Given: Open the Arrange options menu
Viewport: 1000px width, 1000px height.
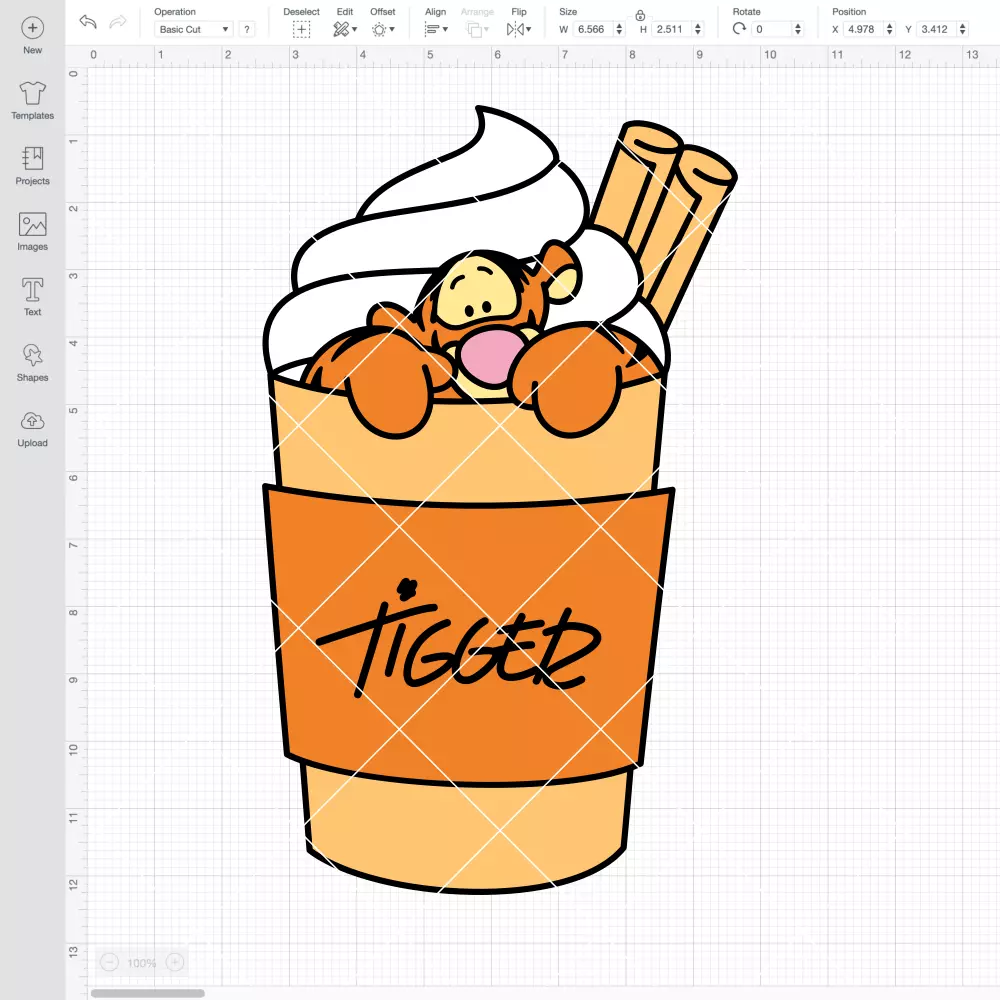Looking at the screenshot, I should click(x=477, y=29).
